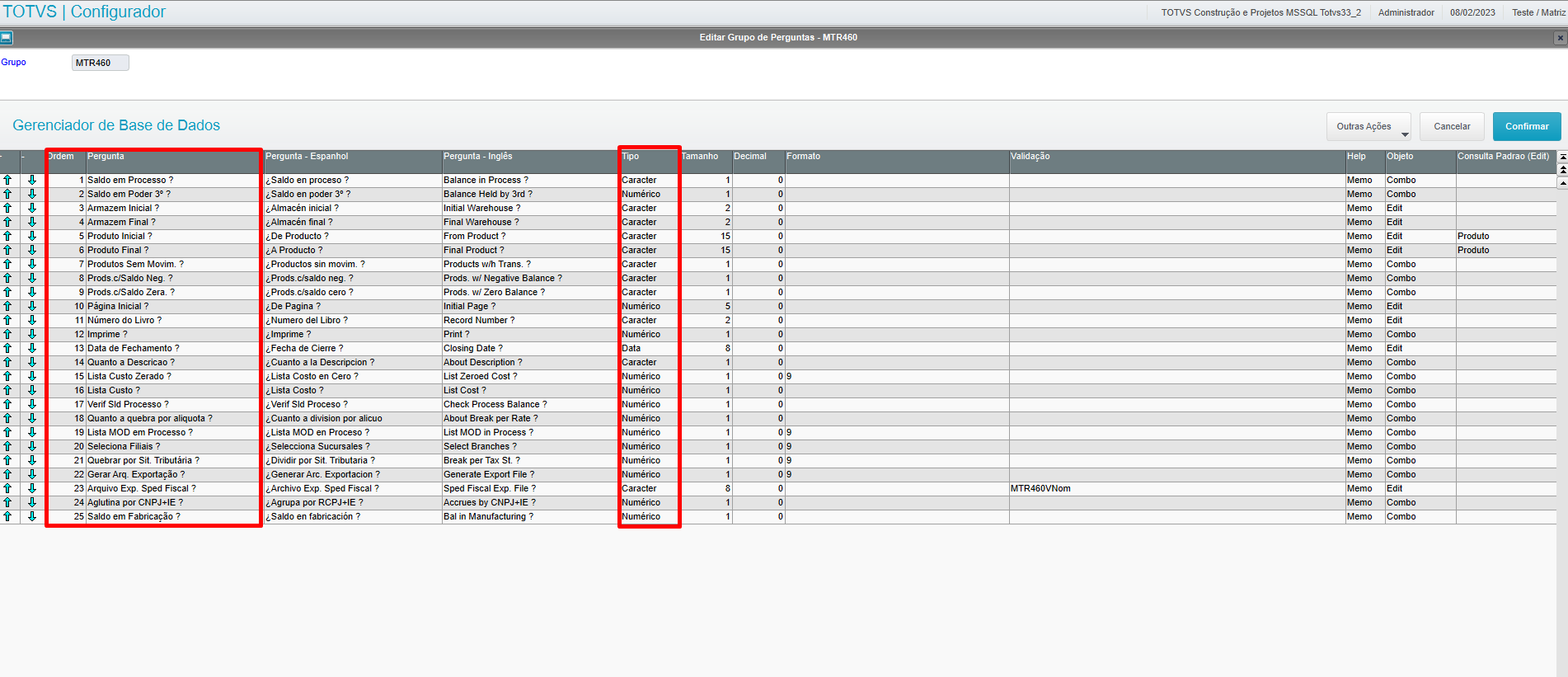The width and height of the screenshot is (1568, 677).
Task: Move 'Lista Custo Zerado ?' row up
Action: click(7, 376)
